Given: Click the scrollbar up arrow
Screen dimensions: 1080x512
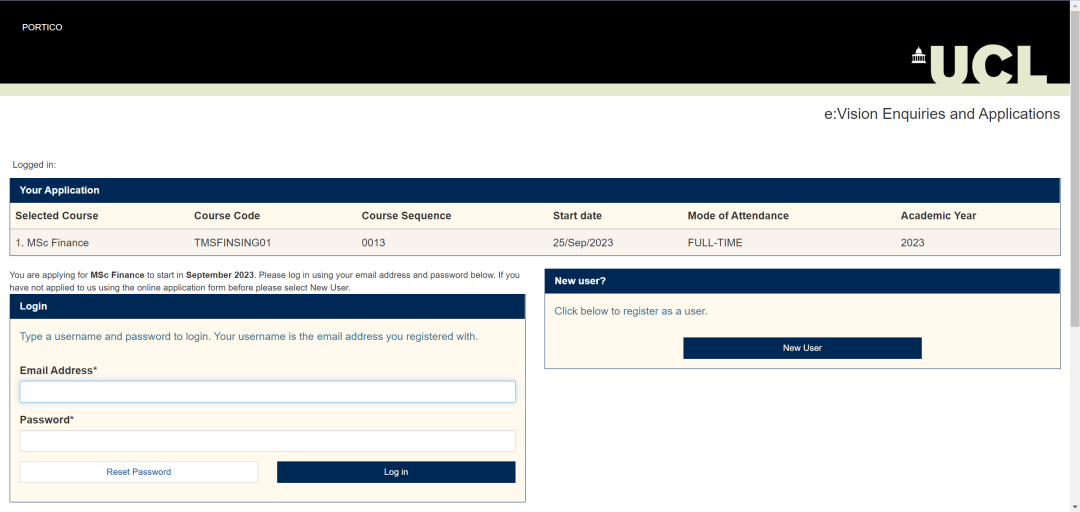Looking at the screenshot, I should pos(1074,6).
